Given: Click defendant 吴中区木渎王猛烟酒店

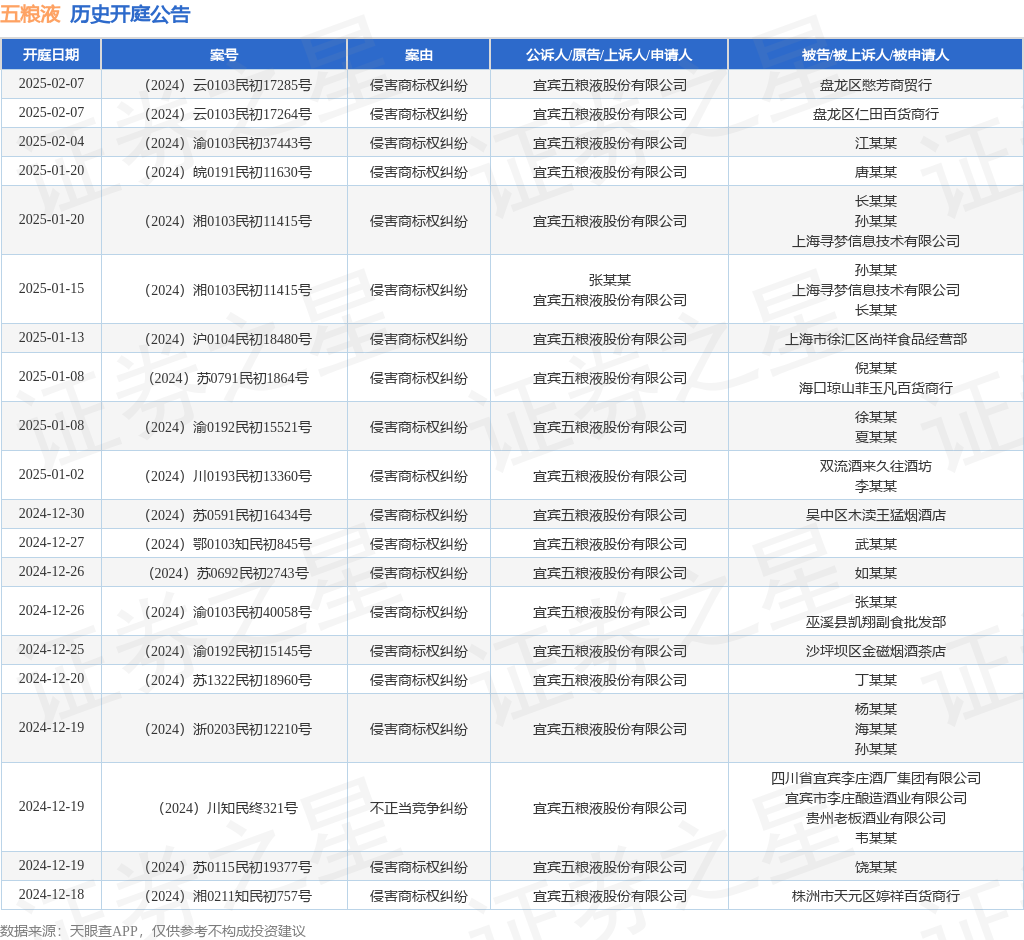Looking at the screenshot, I should coord(876,515).
